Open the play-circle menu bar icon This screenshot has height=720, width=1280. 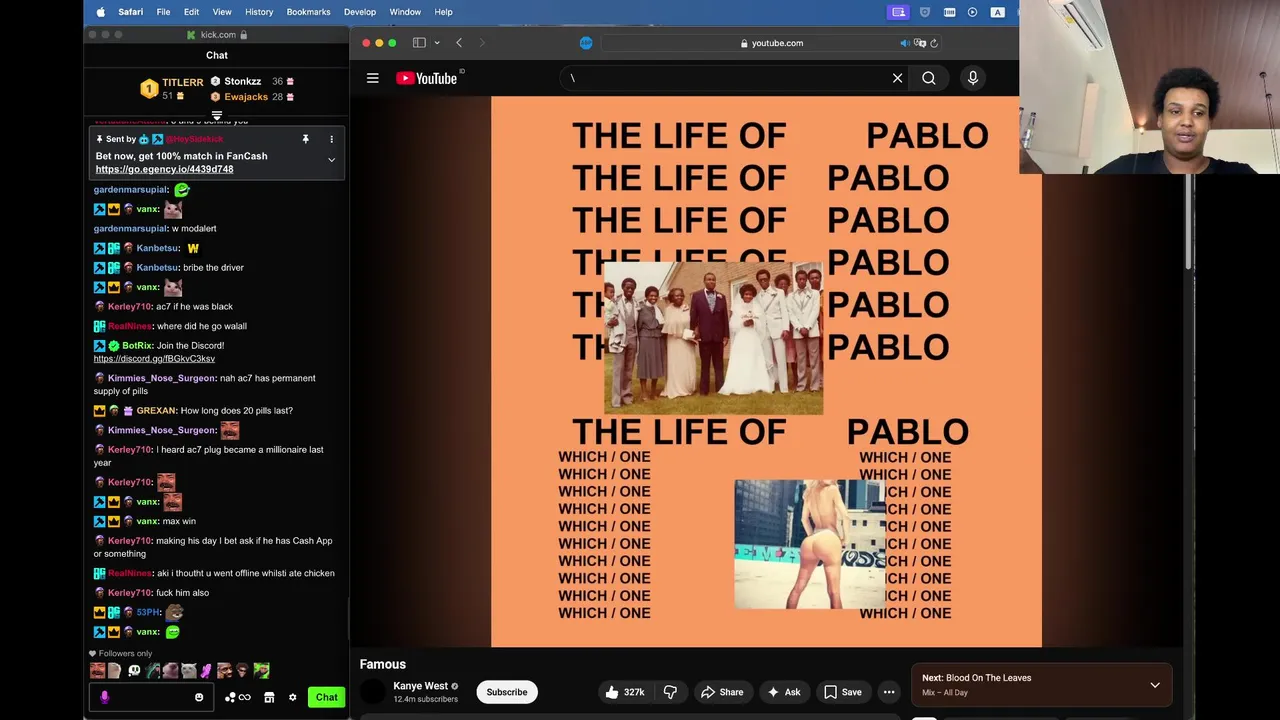(973, 12)
